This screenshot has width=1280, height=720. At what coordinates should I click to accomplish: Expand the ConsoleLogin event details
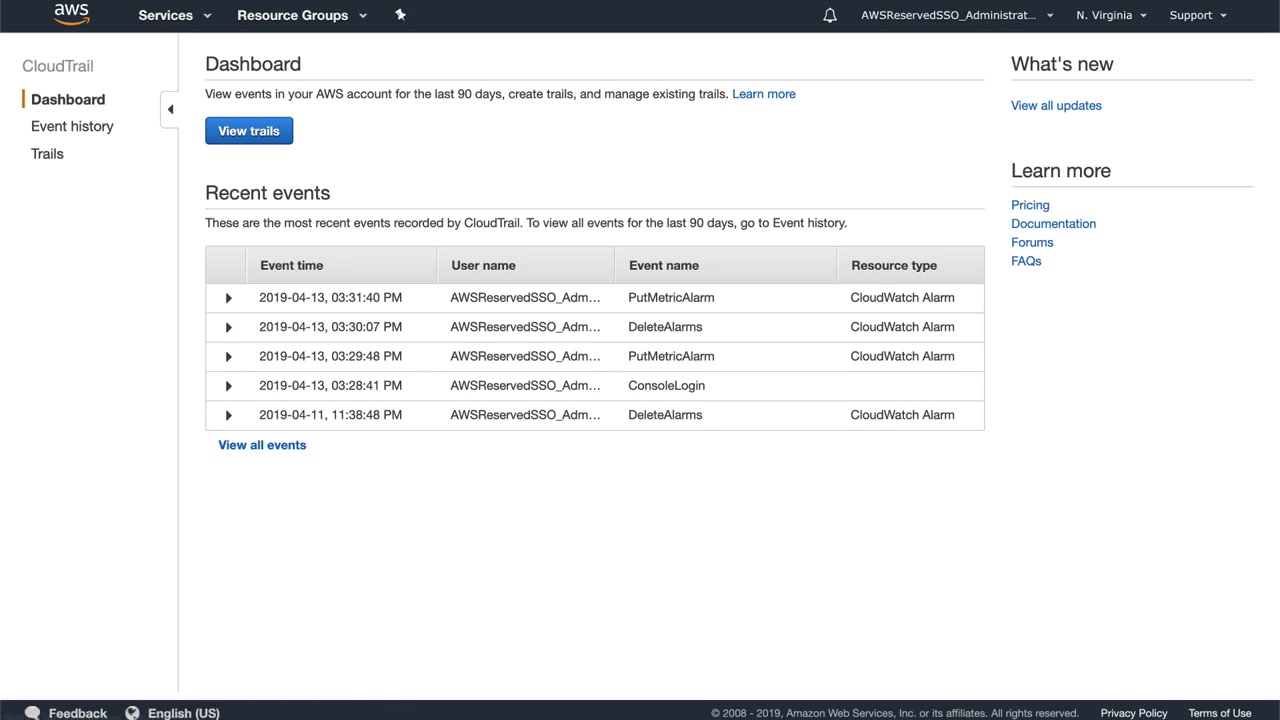(x=228, y=386)
